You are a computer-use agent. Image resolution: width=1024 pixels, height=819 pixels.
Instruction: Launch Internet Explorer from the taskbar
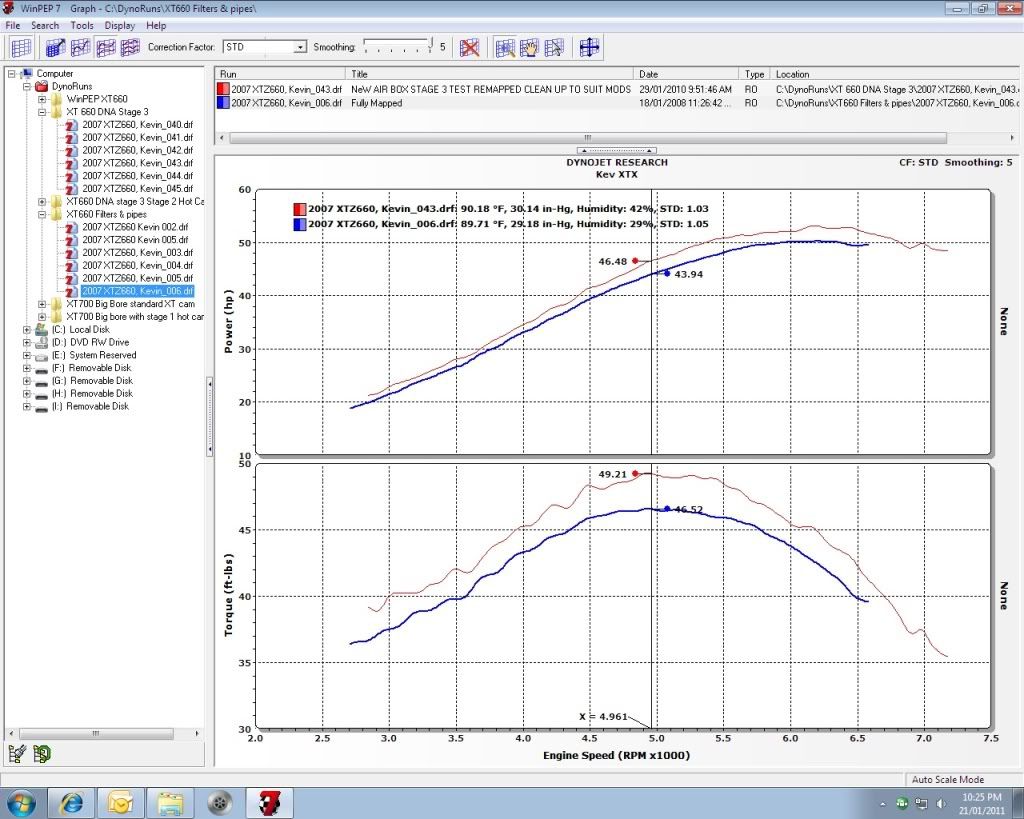[71, 803]
